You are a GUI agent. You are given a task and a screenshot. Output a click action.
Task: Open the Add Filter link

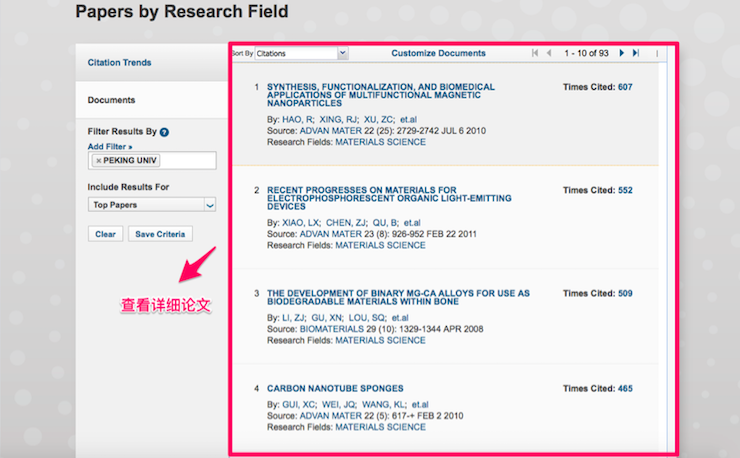tap(110, 146)
